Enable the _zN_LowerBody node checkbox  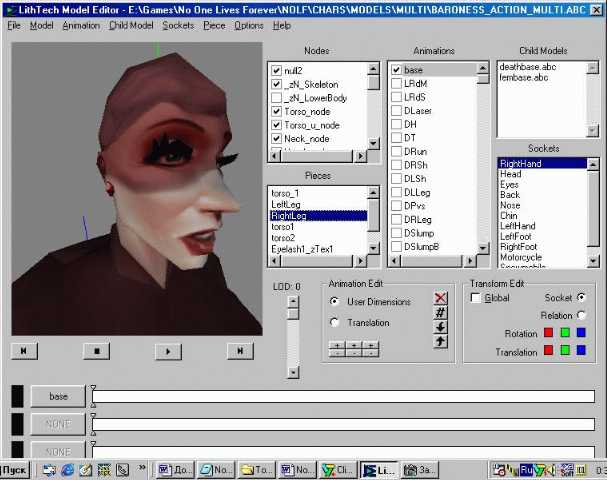click(x=276, y=98)
